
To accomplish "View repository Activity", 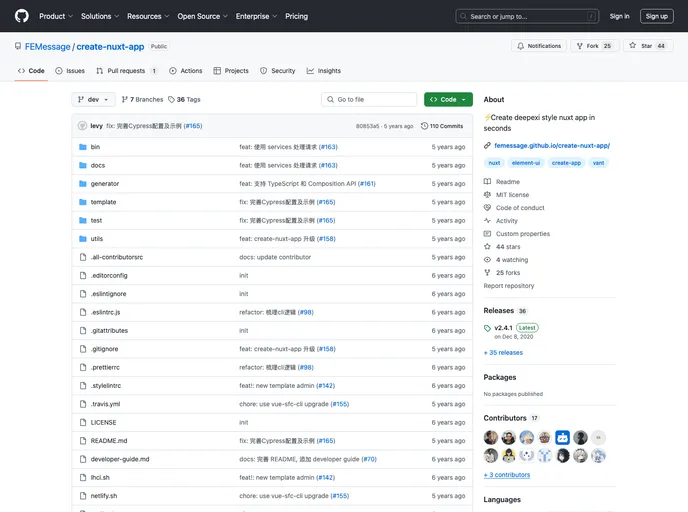I will (501, 221).
